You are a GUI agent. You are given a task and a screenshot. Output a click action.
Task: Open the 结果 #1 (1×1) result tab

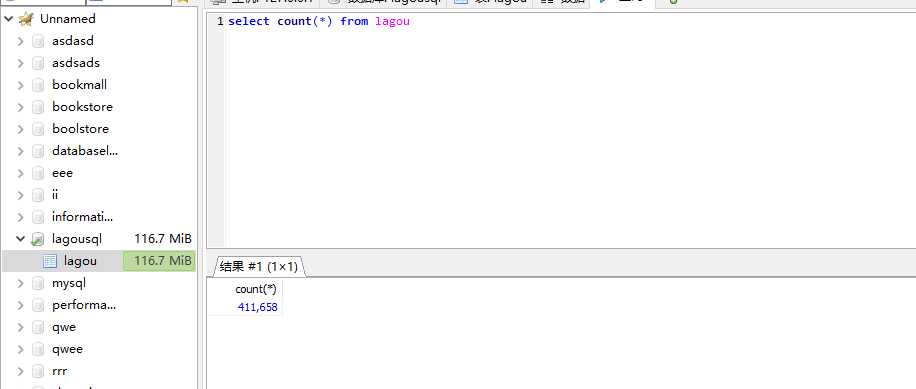(x=259, y=267)
